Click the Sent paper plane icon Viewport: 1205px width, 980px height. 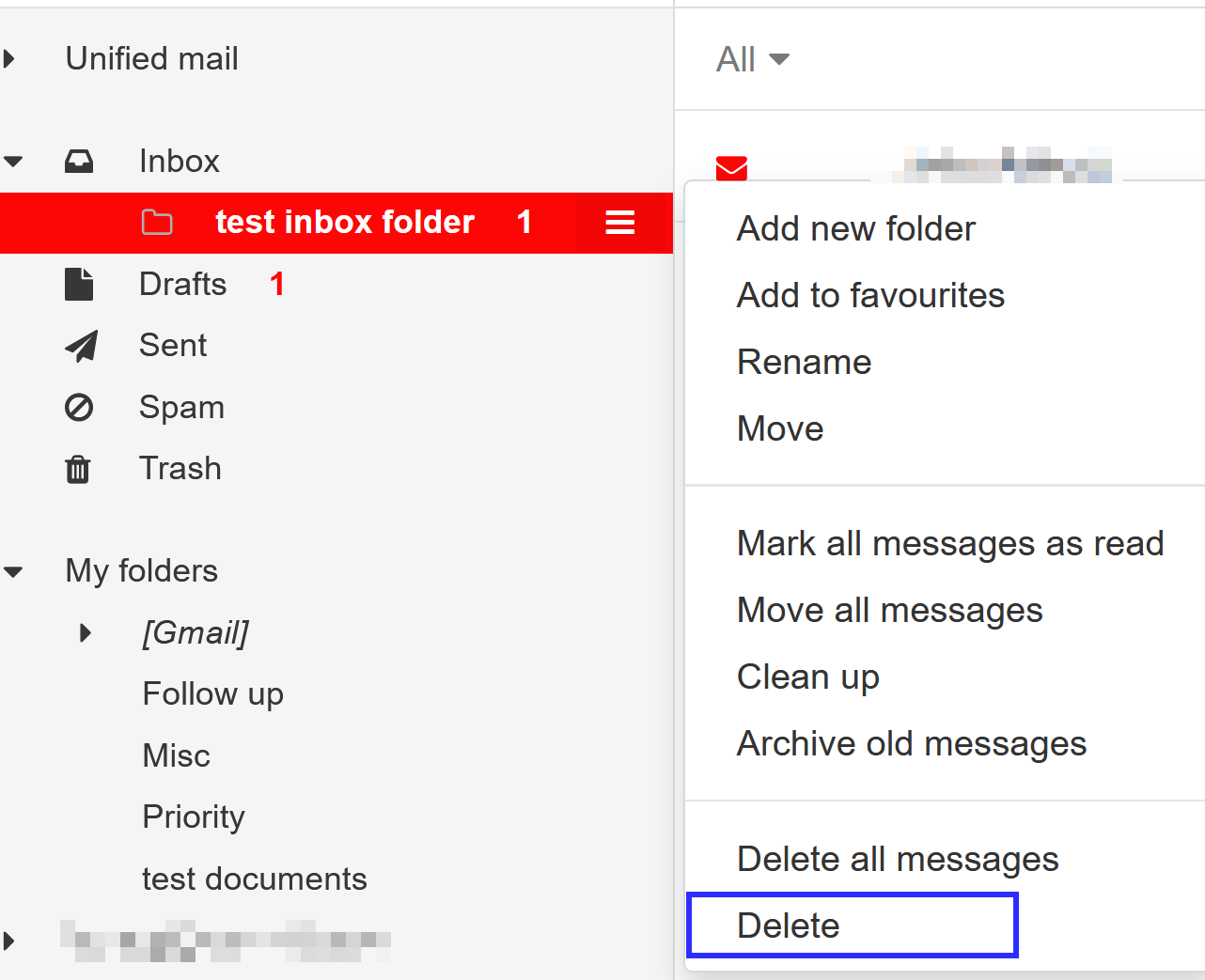click(81, 346)
